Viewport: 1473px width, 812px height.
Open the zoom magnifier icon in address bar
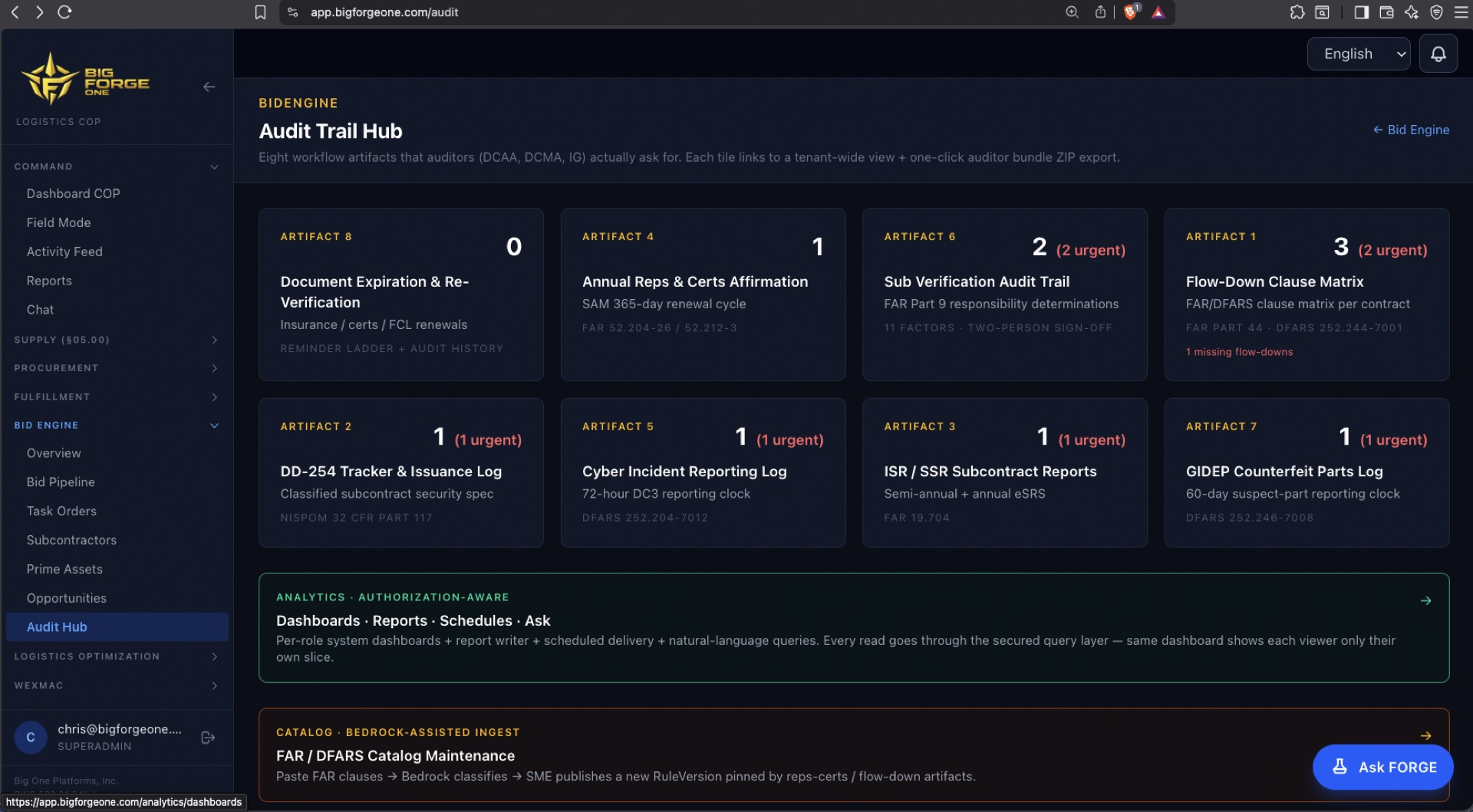click(x=1072, y=12)
